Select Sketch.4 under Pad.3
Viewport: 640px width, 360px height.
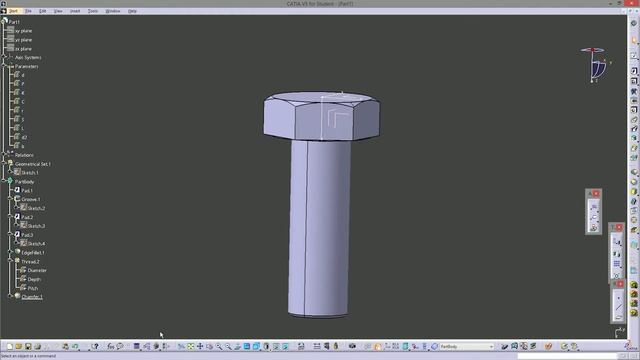coord(37,244)
